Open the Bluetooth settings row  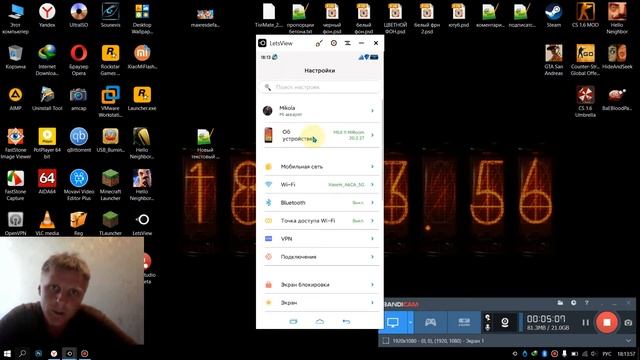(320, 202)
